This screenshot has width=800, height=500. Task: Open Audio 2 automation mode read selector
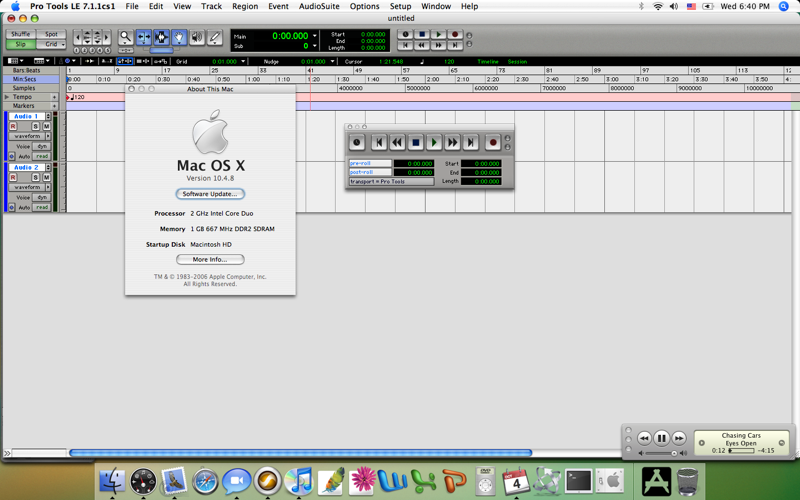point(42,208)
